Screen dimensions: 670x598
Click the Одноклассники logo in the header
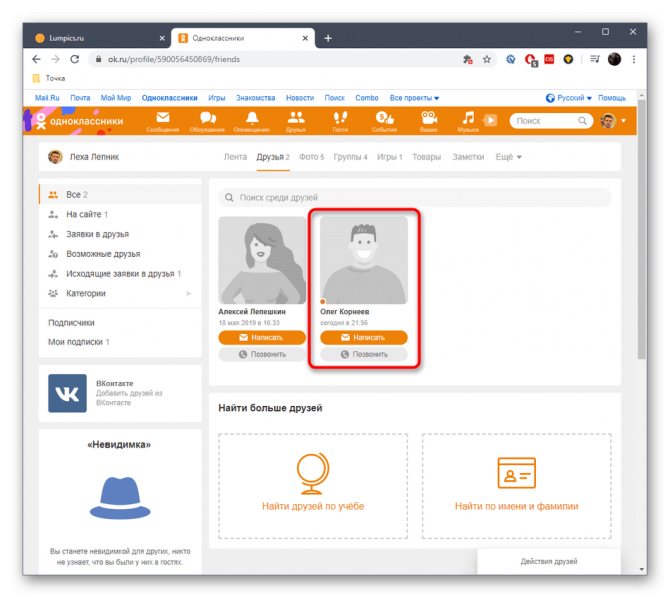79,121
